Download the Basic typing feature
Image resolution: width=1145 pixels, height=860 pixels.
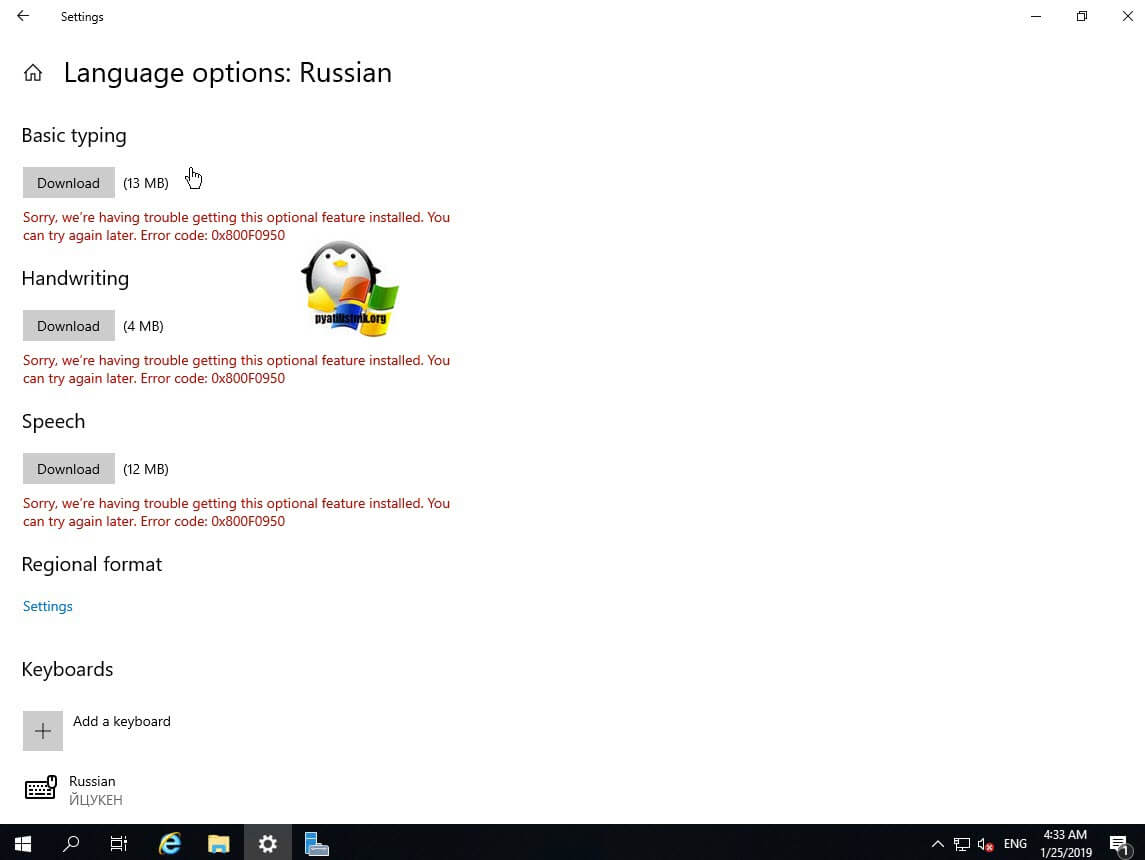[x=68, y=183]
